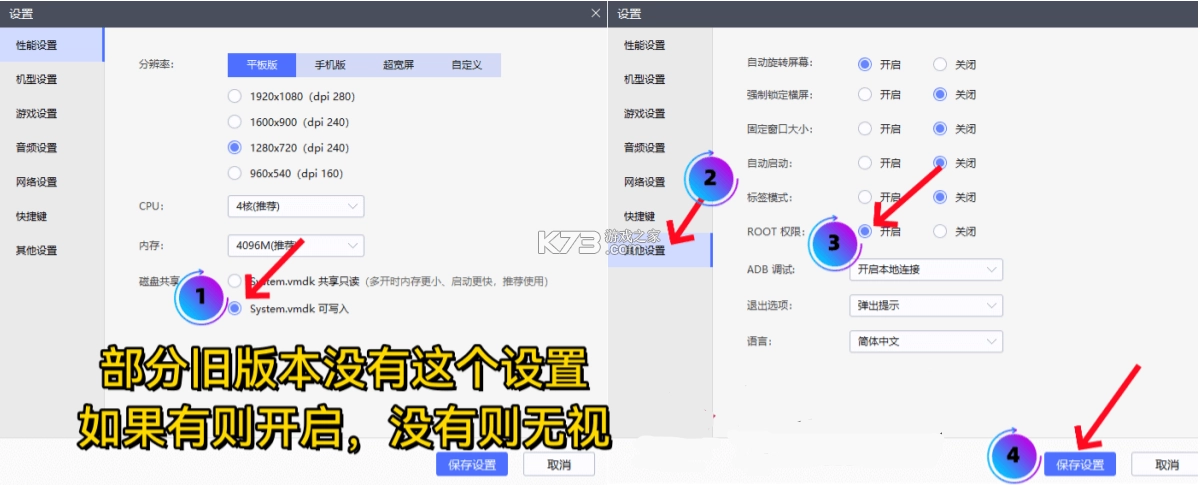Open the 退出选项 弹出提示 dropdown
1200x485 pixels.
coord(925,305)
